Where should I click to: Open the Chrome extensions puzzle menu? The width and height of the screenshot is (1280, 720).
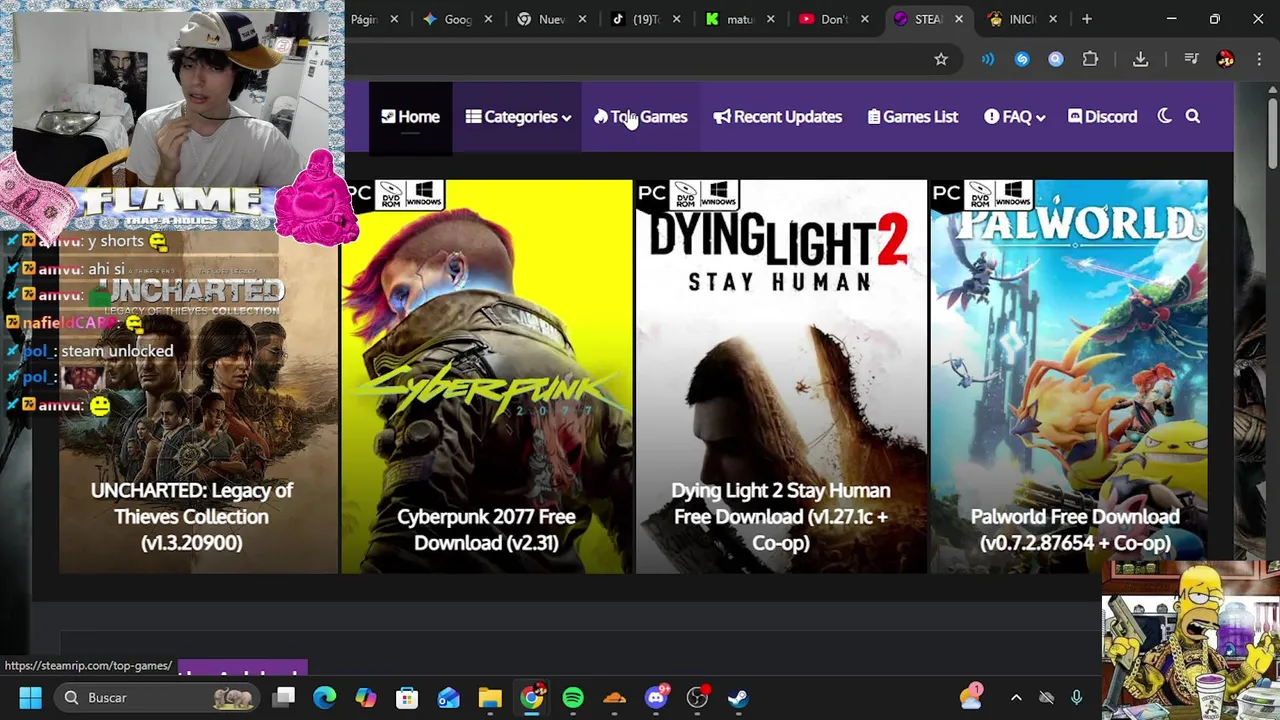1090,59
